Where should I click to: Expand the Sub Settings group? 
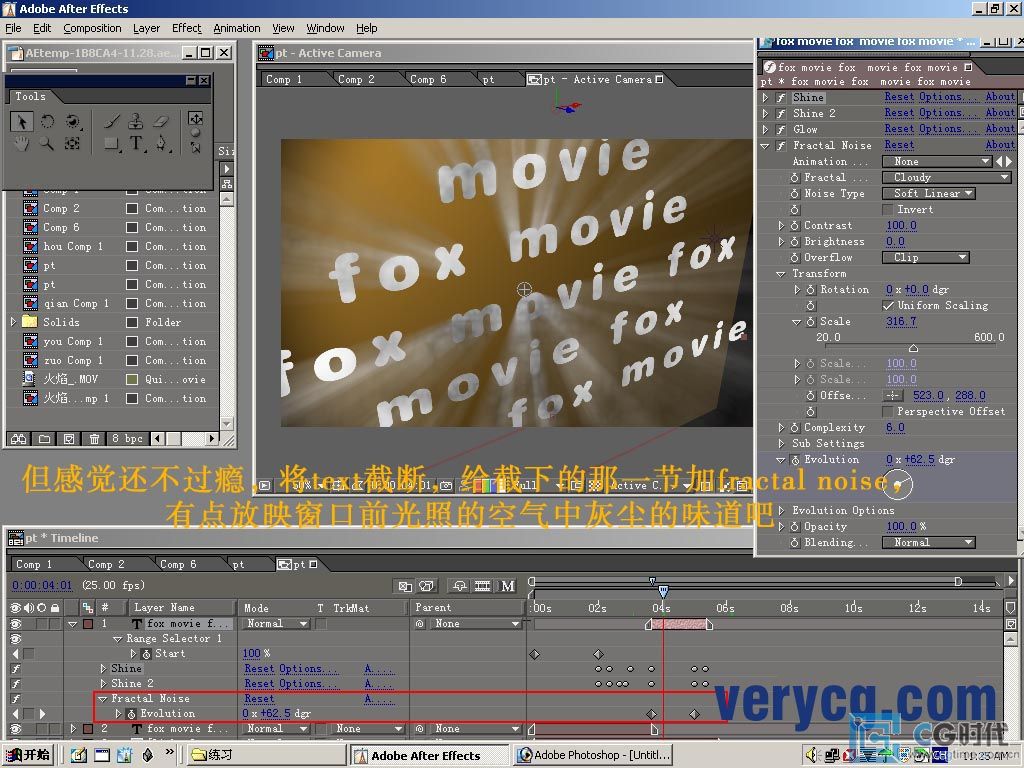tap(781, 443)
